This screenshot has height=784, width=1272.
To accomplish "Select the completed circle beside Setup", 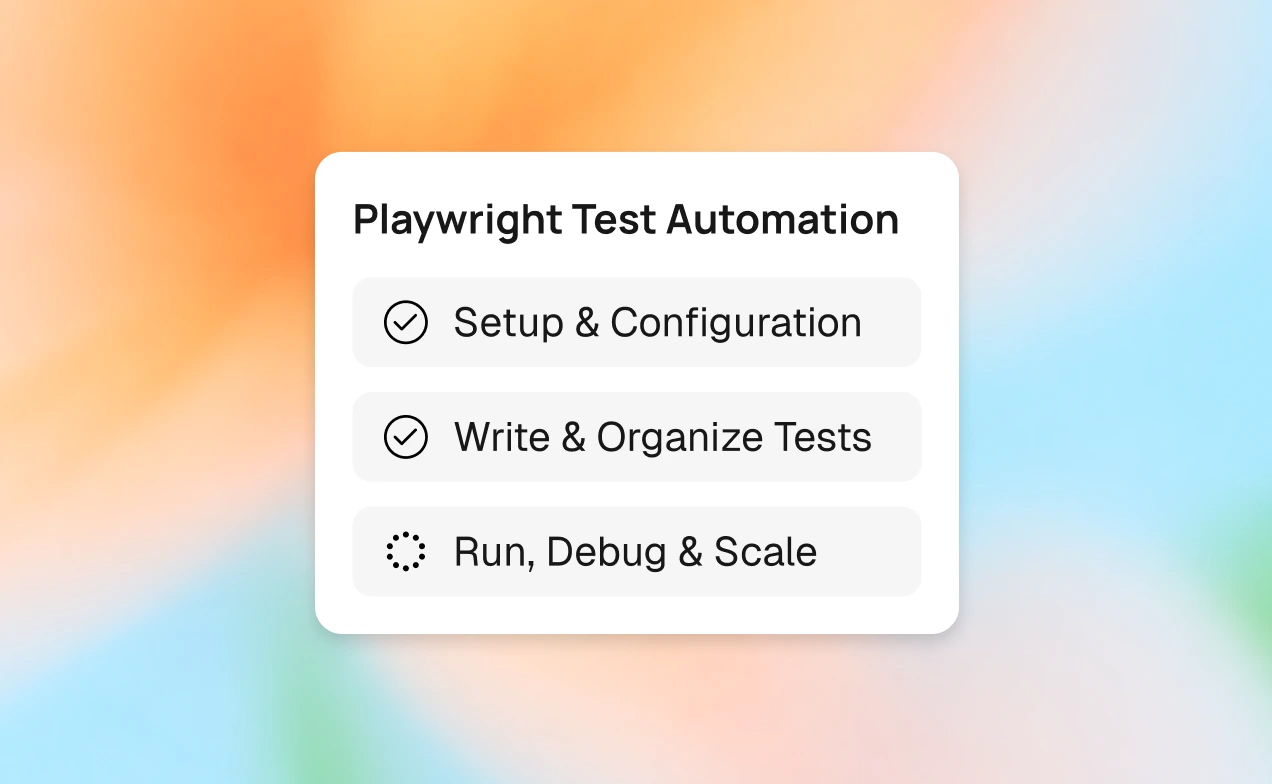I will tap(406, 323).
